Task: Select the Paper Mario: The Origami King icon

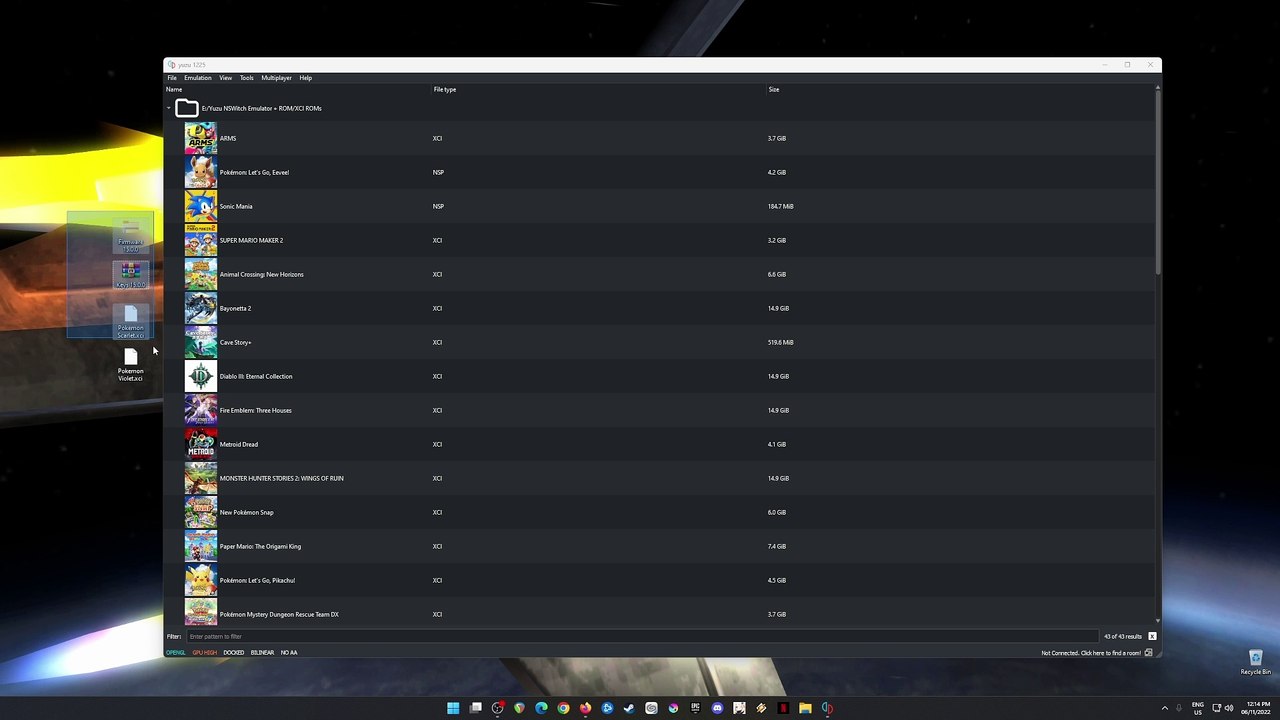Action: click(x=200, y=546)
